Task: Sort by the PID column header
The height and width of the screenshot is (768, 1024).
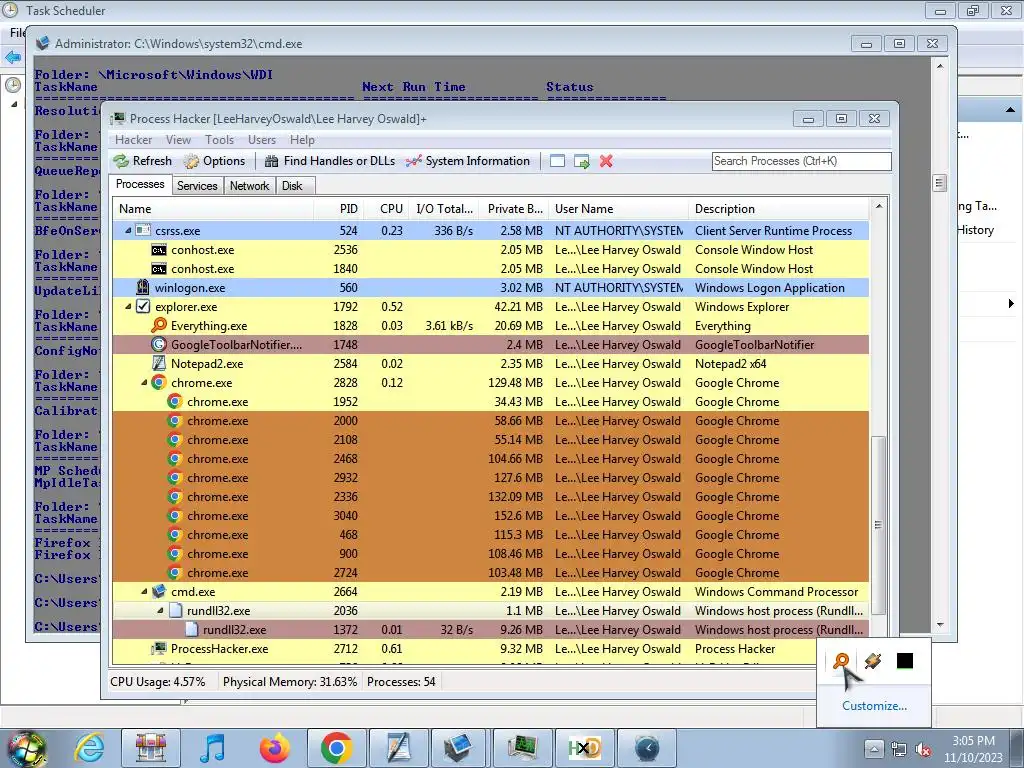Action: click(x=338, y=209)
